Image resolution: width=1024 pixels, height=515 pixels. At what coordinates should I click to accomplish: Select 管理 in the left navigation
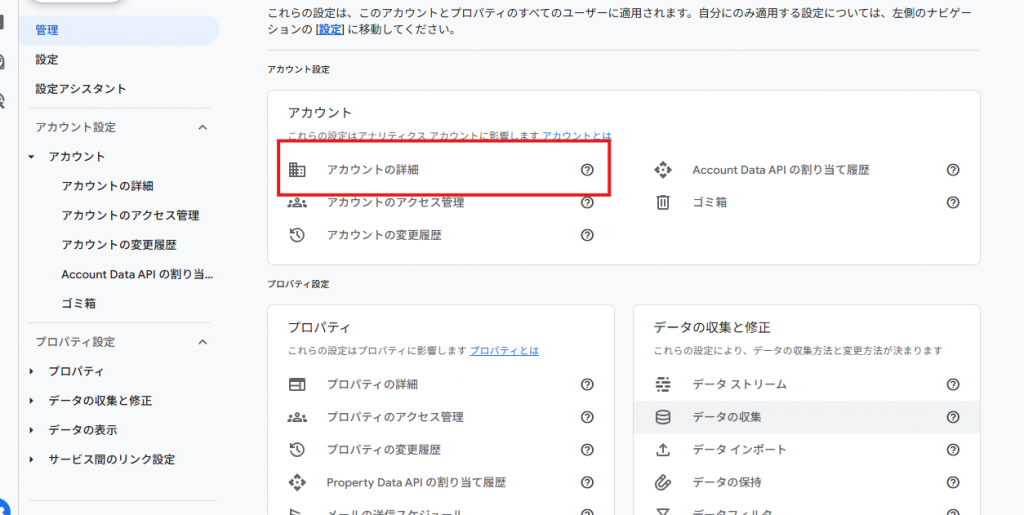(47, 30)
